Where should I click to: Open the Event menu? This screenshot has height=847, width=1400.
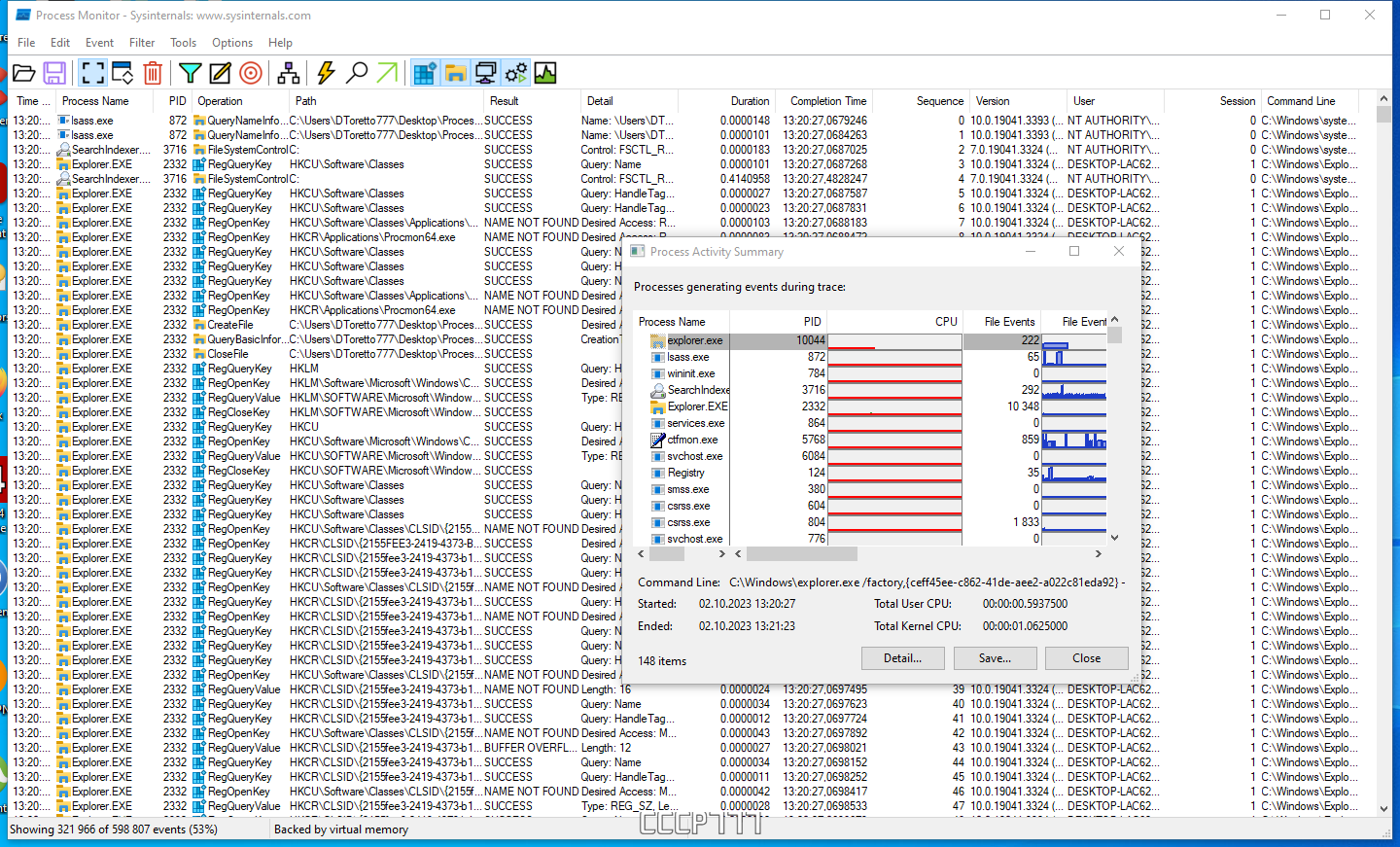[99, 43]
